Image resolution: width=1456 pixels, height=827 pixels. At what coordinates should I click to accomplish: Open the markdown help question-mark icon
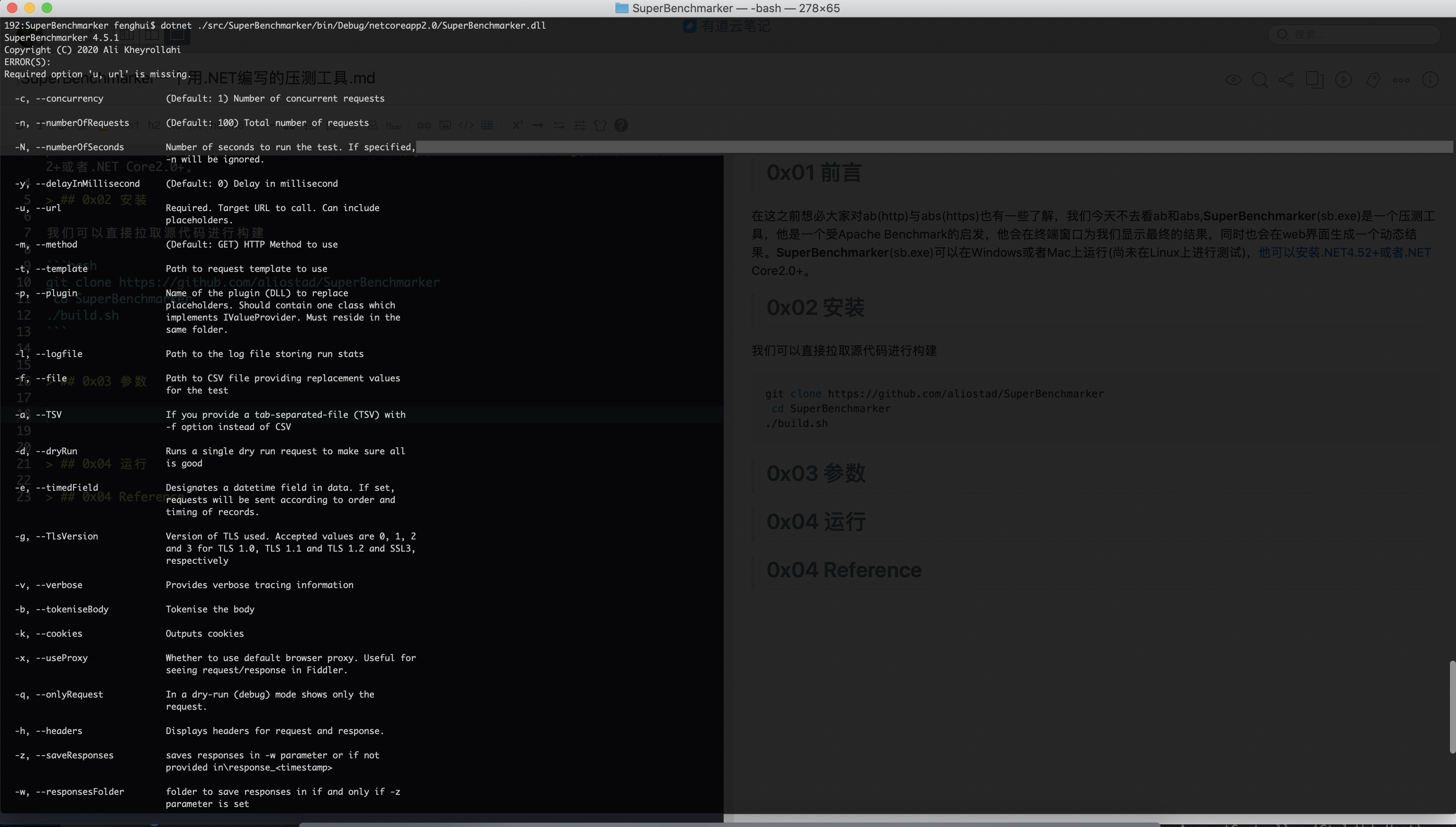(621, 125)
